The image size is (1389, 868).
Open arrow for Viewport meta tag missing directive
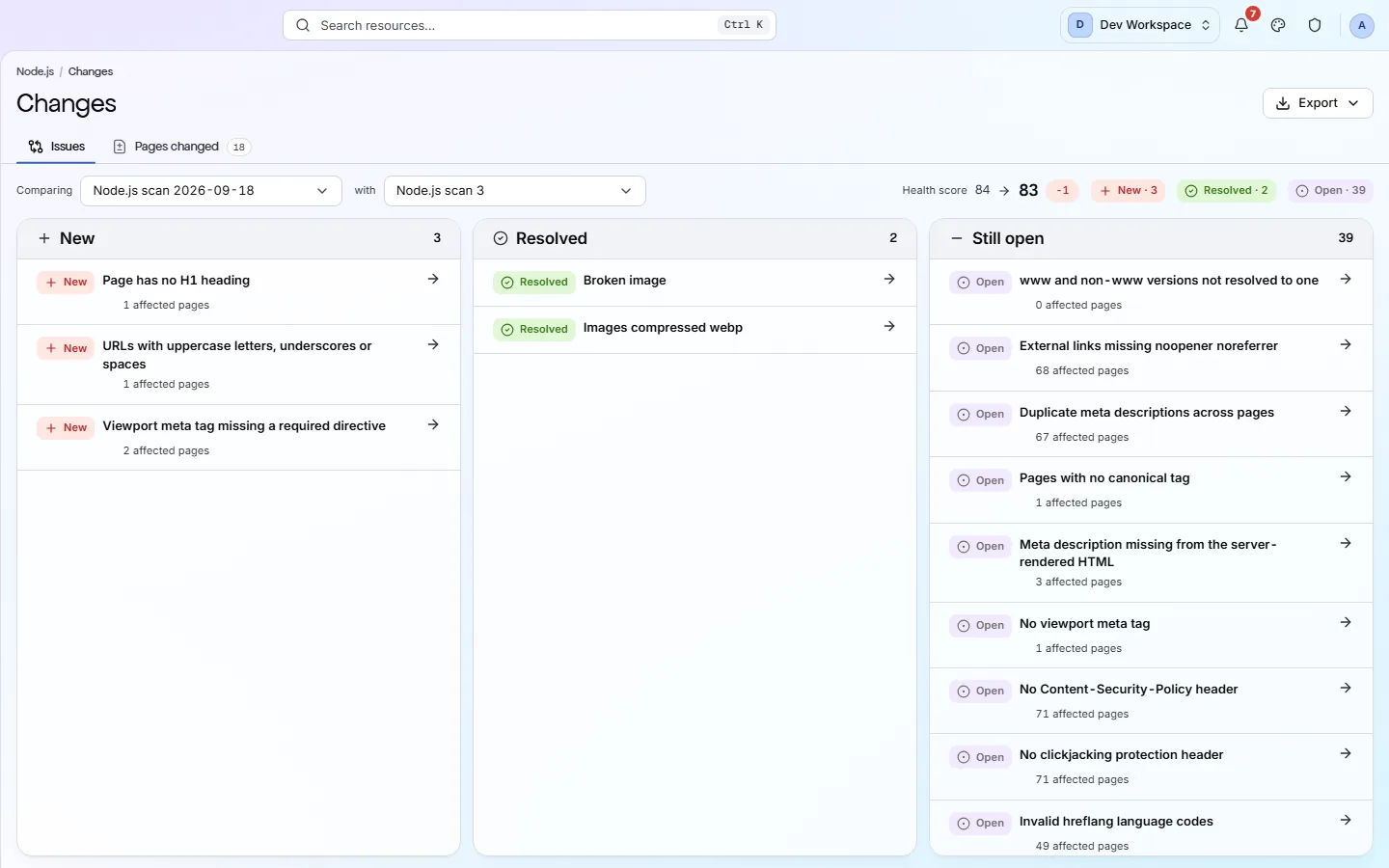click(433, 424)
